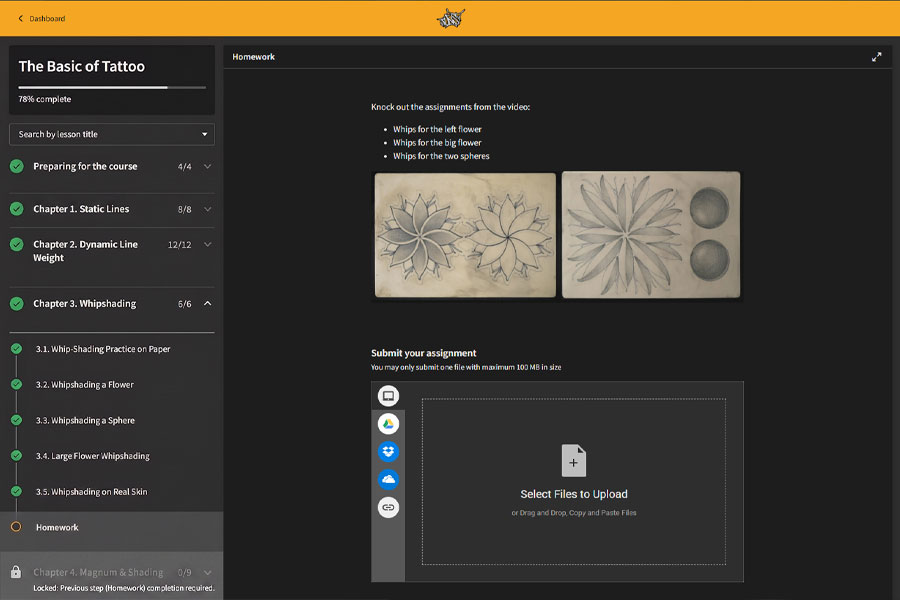Open lesson 3.2 Whipshading a Flower
Screen dimensions: 900x600
(84, 385)
